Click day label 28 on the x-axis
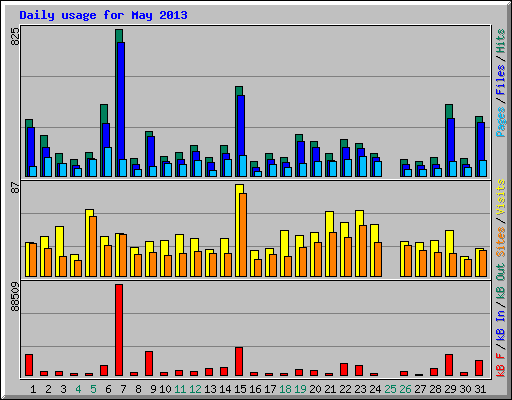The height and width of the screenshot is (400, 512). (435, 389)
